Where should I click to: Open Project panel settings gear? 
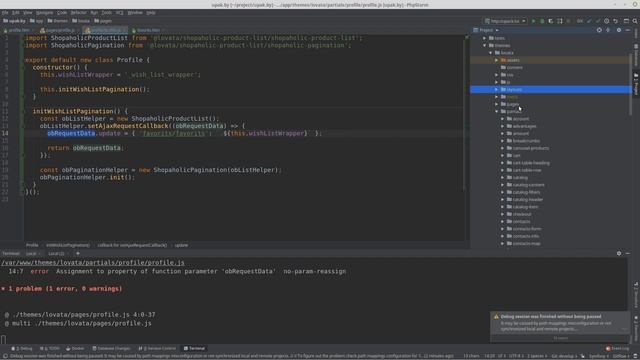point(619,30)
